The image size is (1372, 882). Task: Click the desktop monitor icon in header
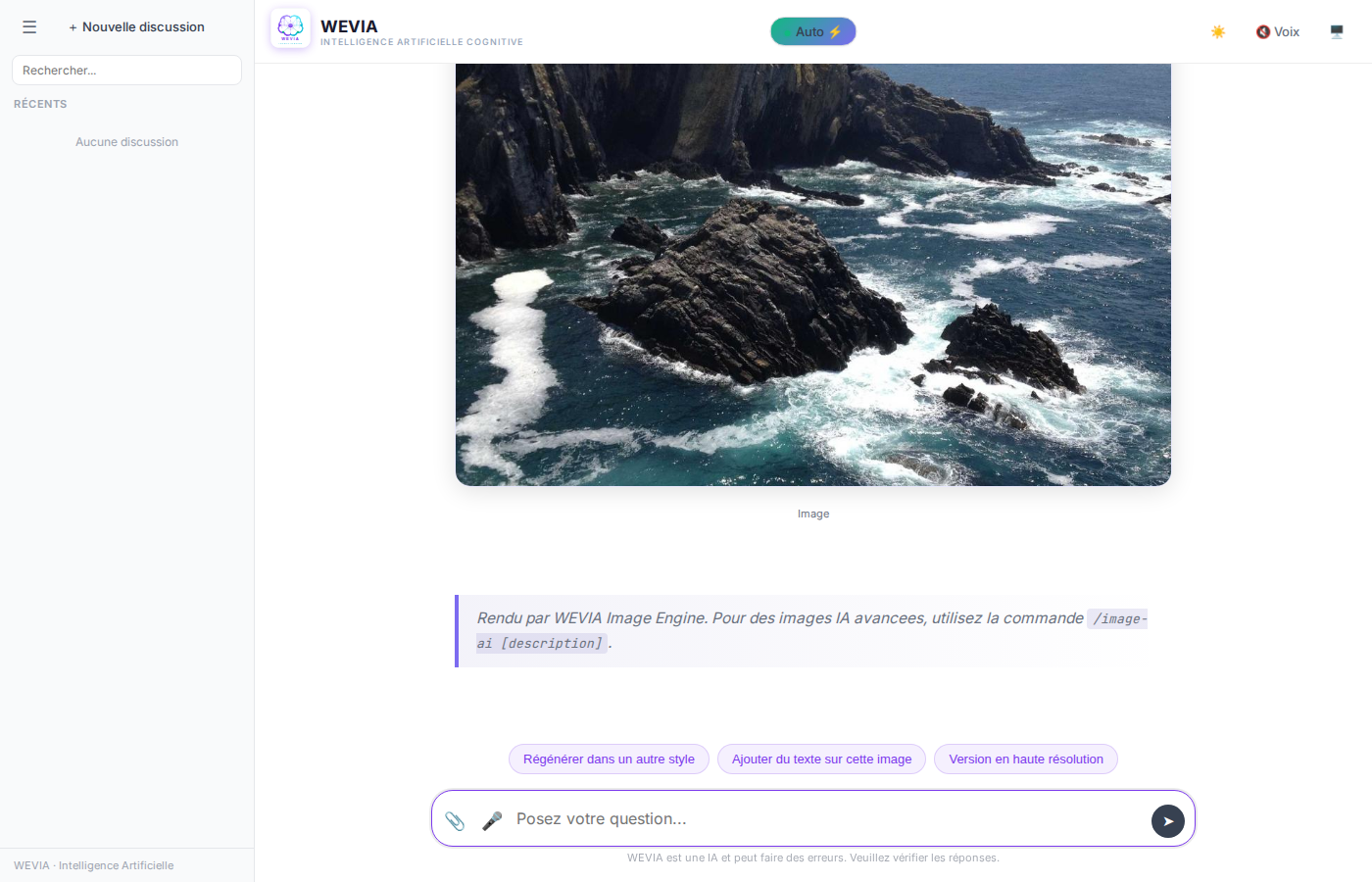(1337, 31)
